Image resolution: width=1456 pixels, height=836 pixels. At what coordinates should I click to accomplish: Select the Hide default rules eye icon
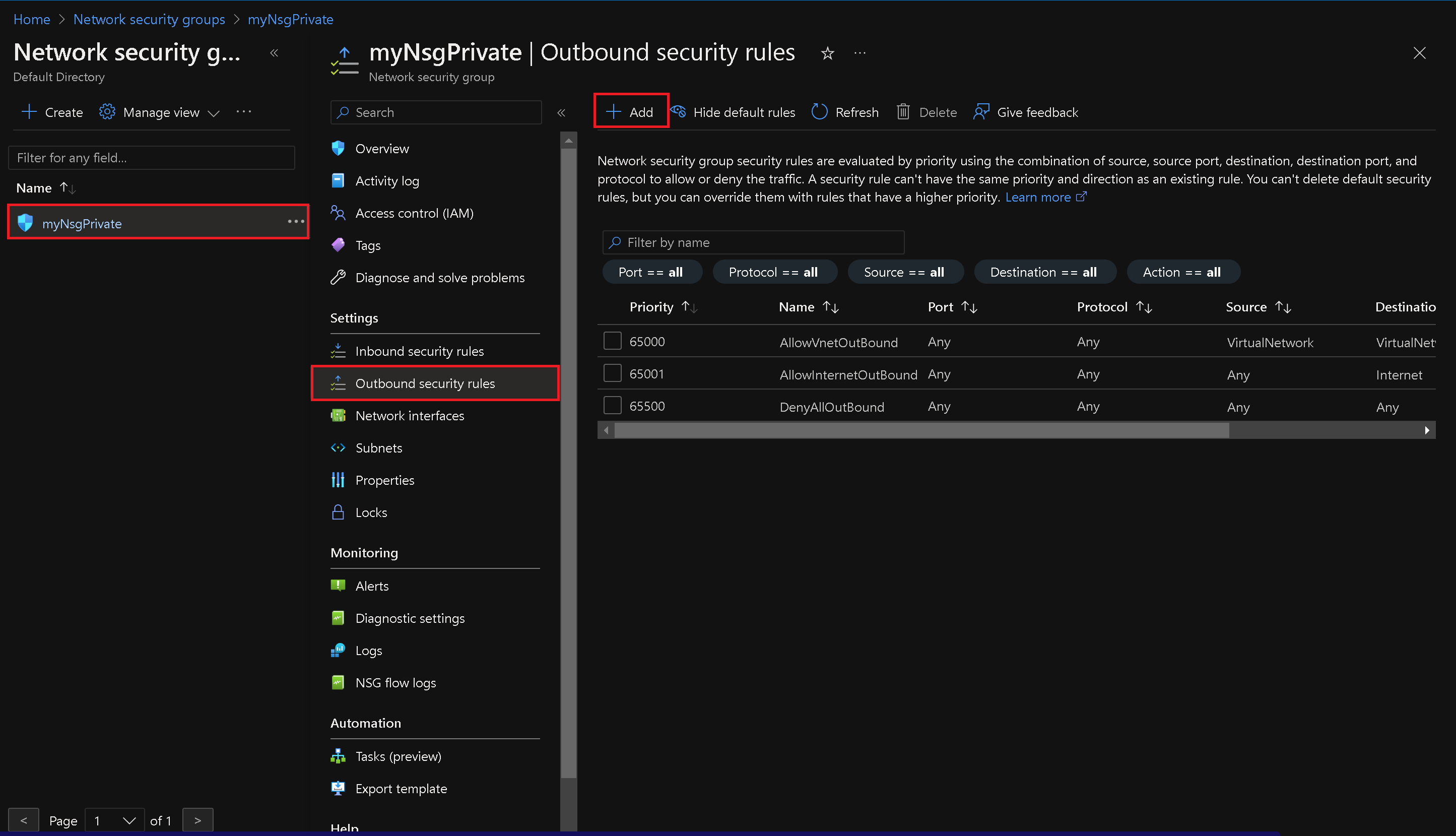click(x=678, y=112)
